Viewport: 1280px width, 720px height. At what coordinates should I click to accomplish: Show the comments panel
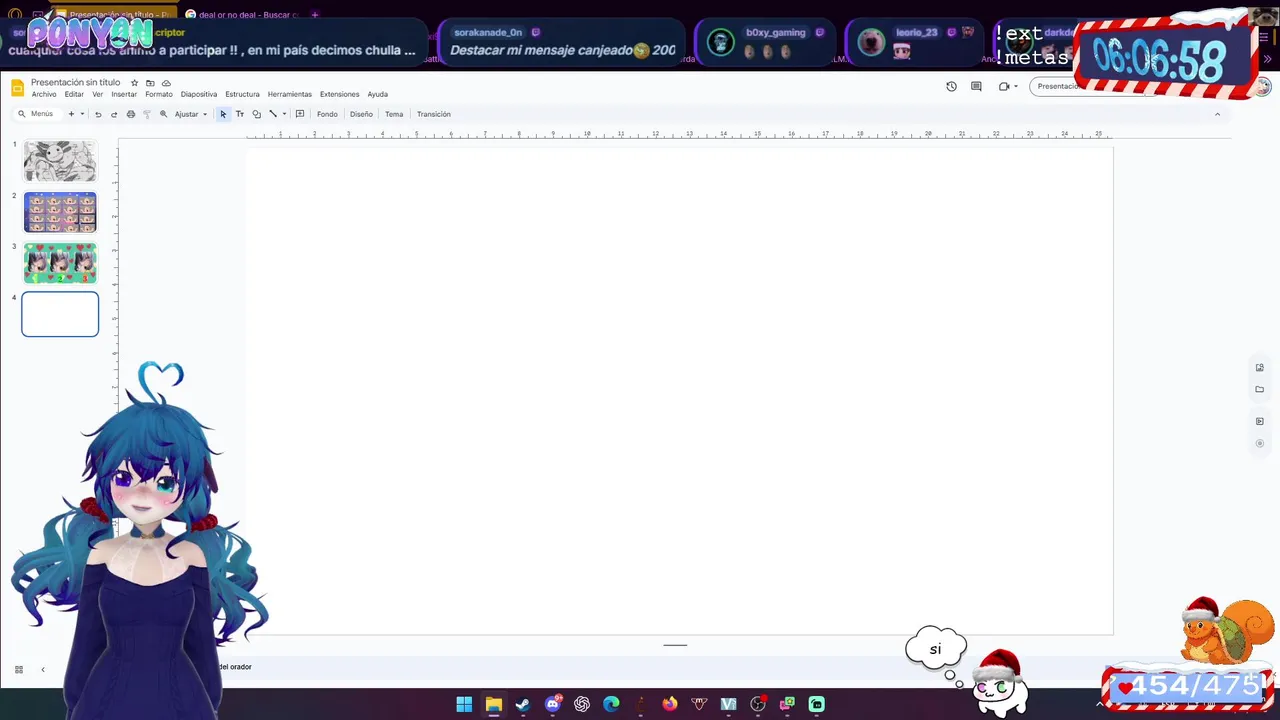[976, 86]
